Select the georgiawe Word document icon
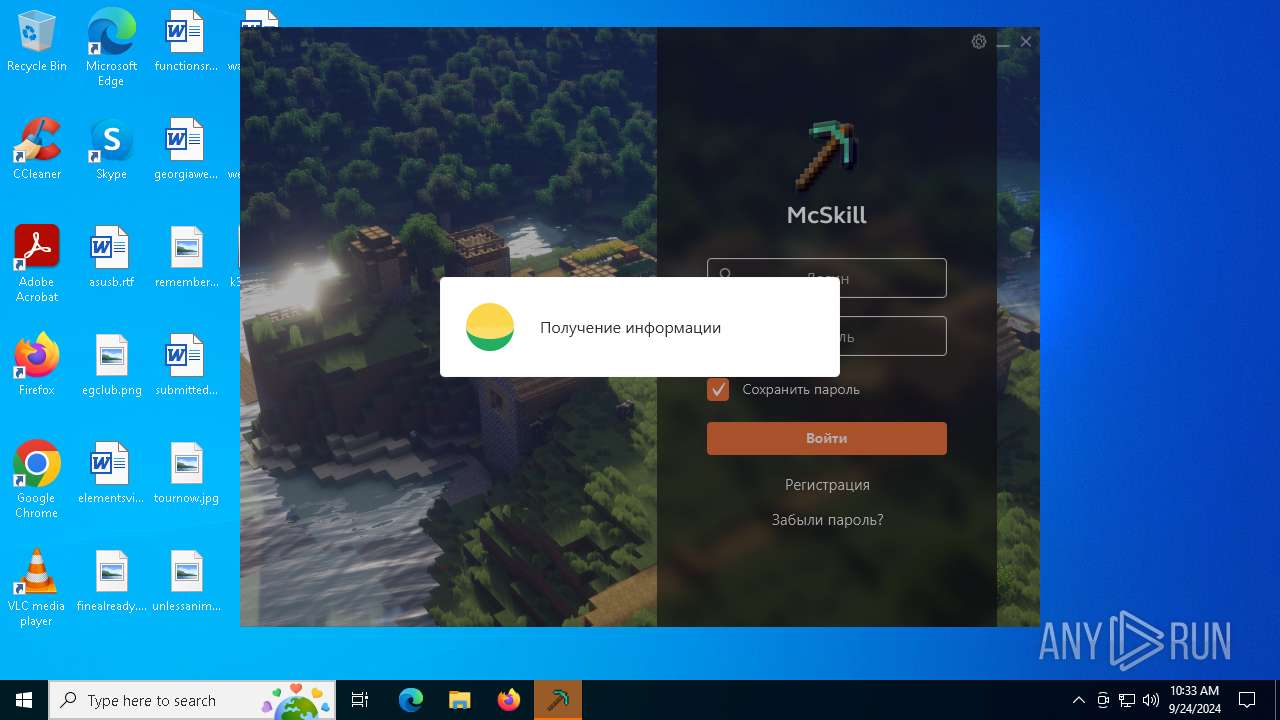The image size is (1280, 720). point(186,149)
